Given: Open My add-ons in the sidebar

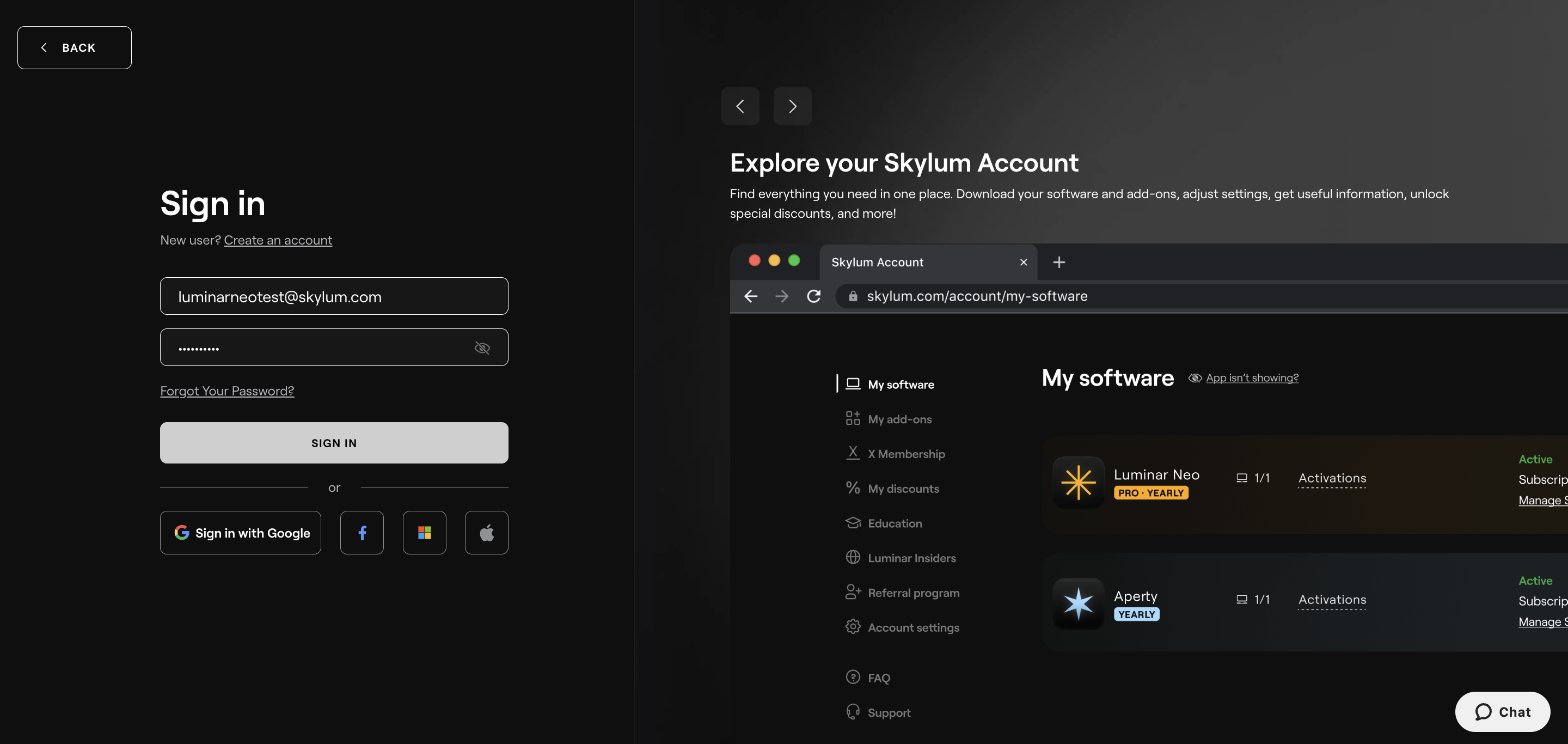Looking at the screenshot, I should [899, 419].
